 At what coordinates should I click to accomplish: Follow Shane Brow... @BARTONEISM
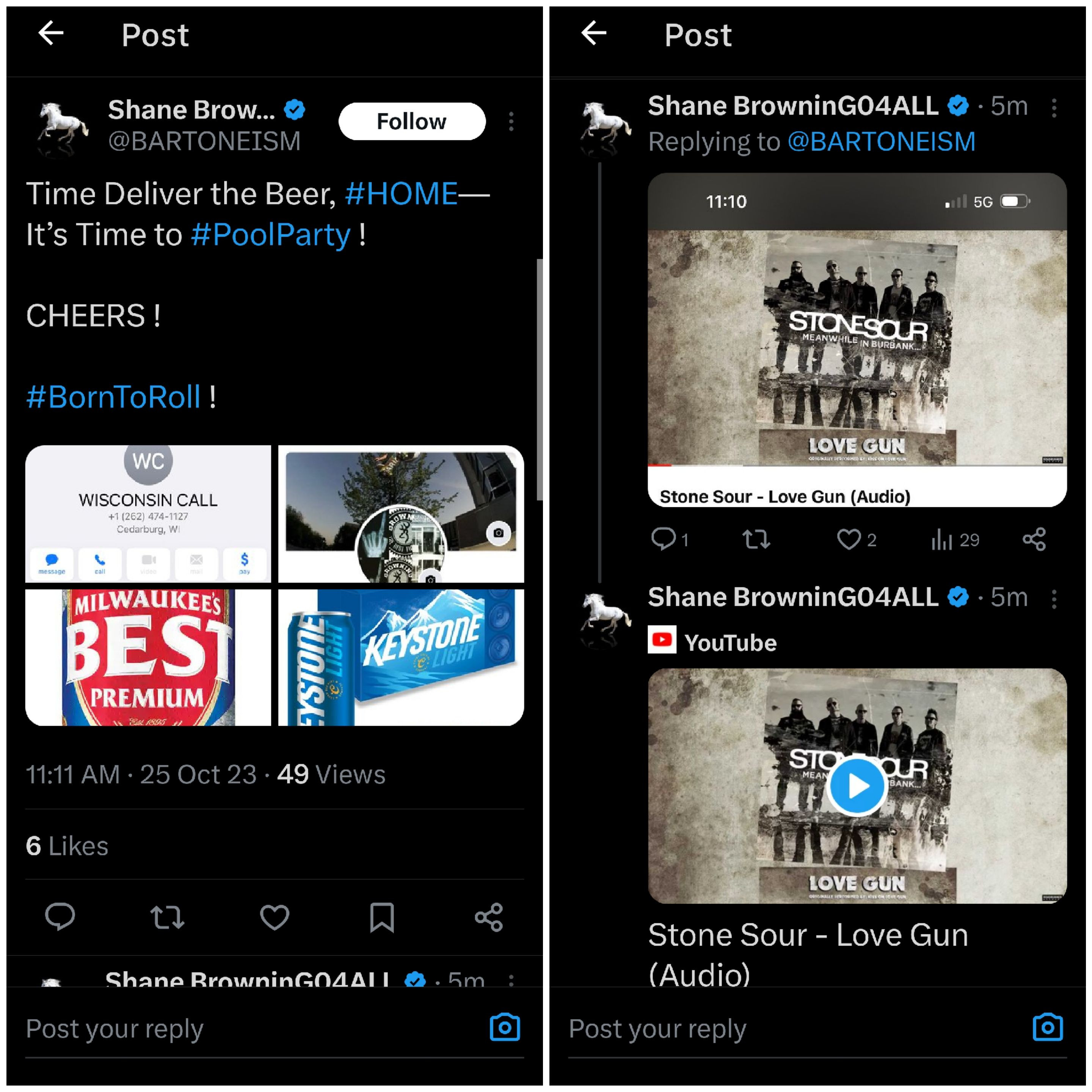[x=411, y=121]
